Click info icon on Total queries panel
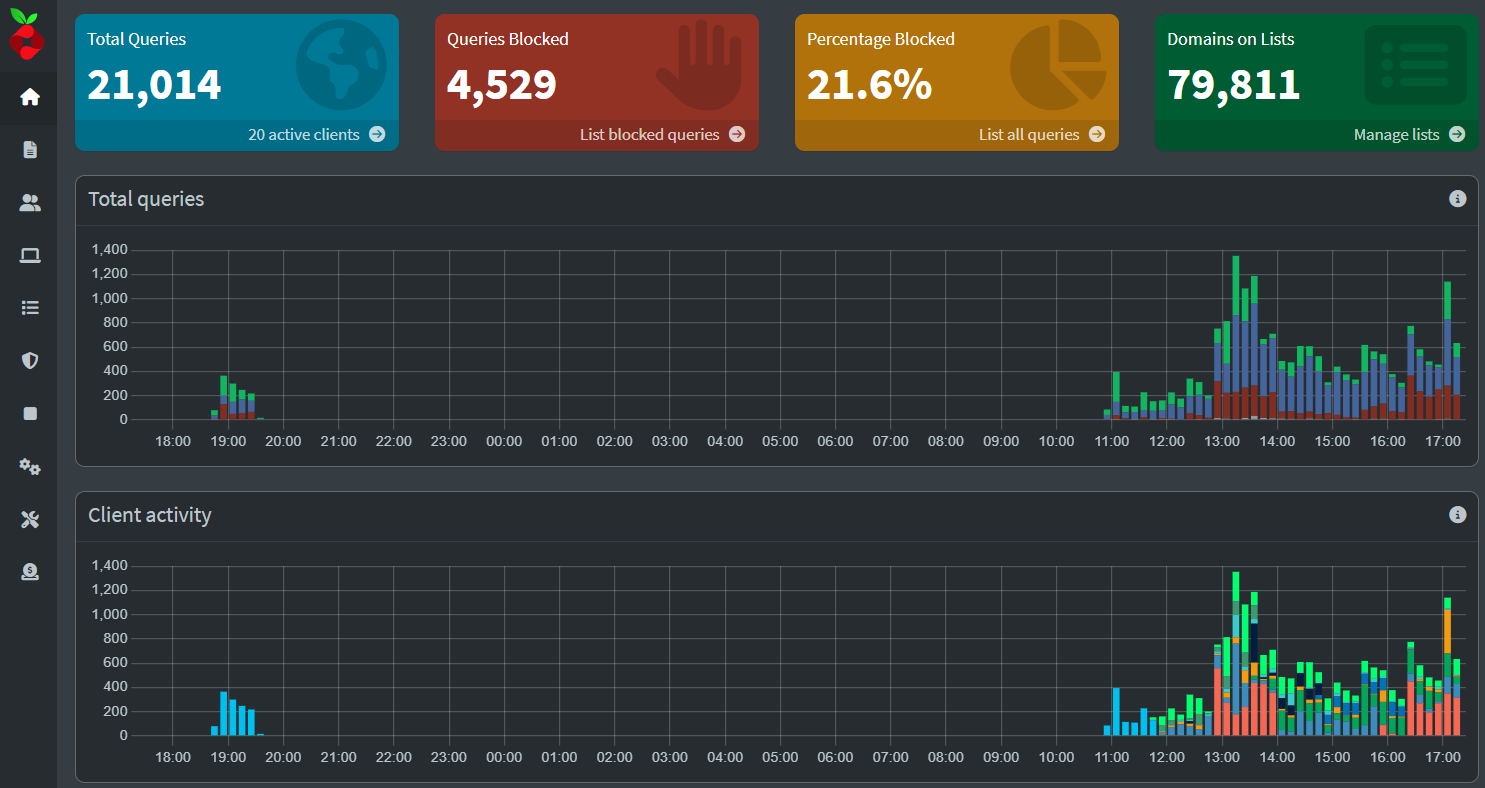1485x788 pixels. point(1457,199)
